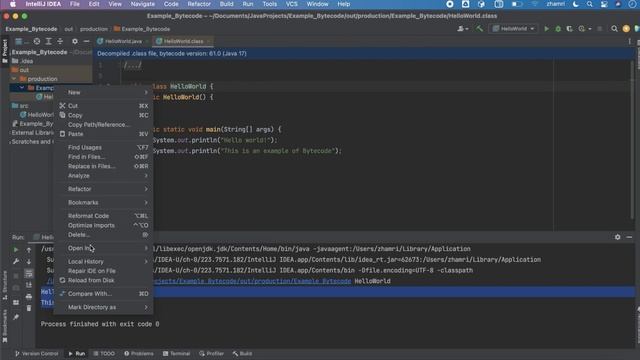Collapse all in Project panel toolbar

[x=60, y=41]
